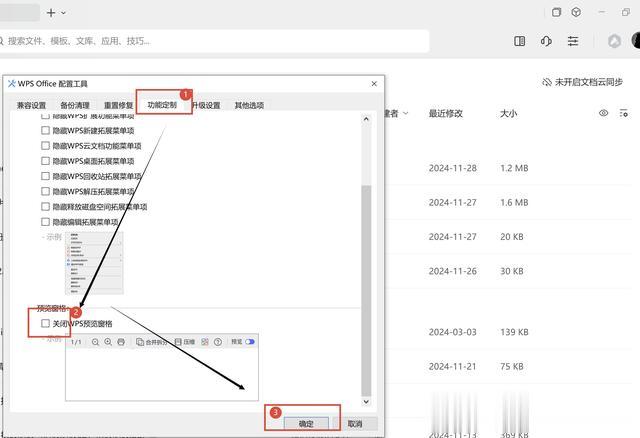Screen dimensions: 640x438
Task: Click the search files and templates field
Action: [212, 41]
